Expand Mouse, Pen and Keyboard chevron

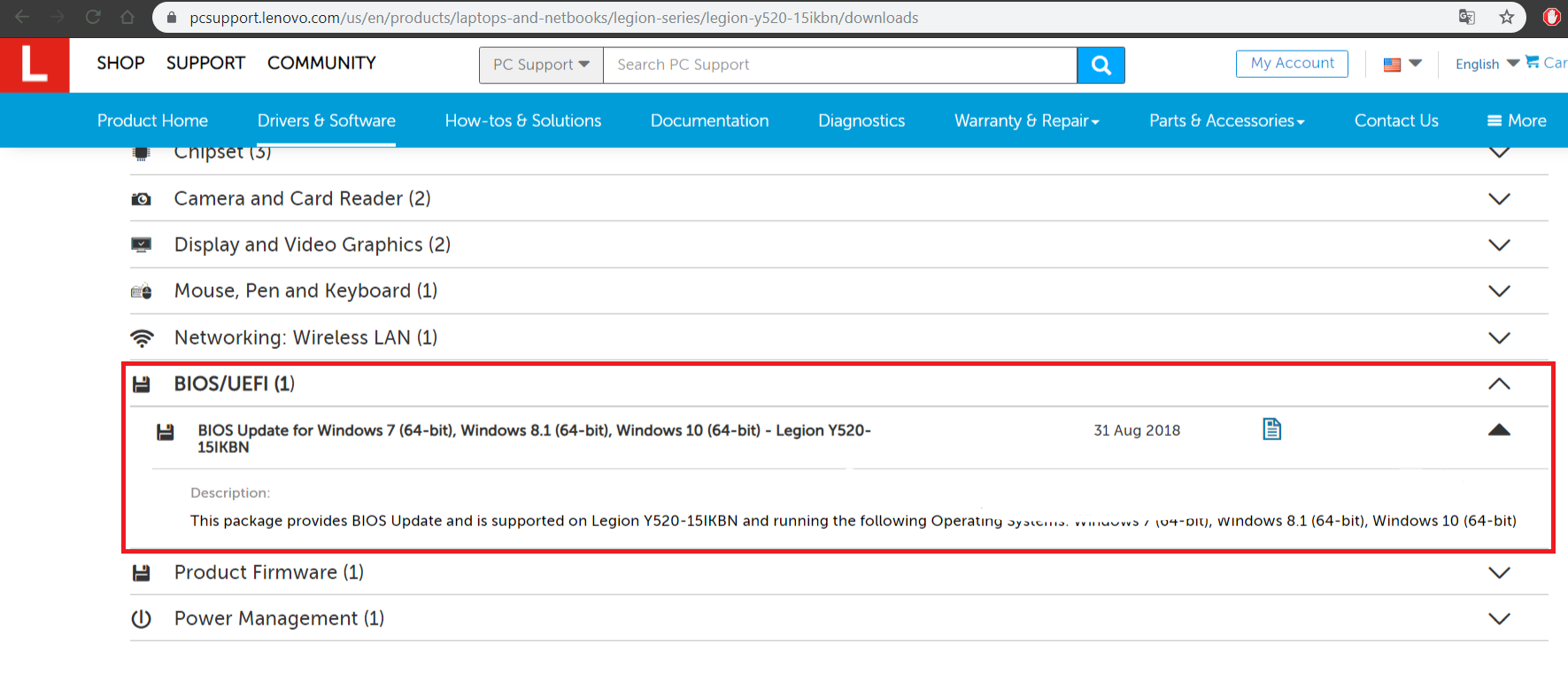[1499, 291]
